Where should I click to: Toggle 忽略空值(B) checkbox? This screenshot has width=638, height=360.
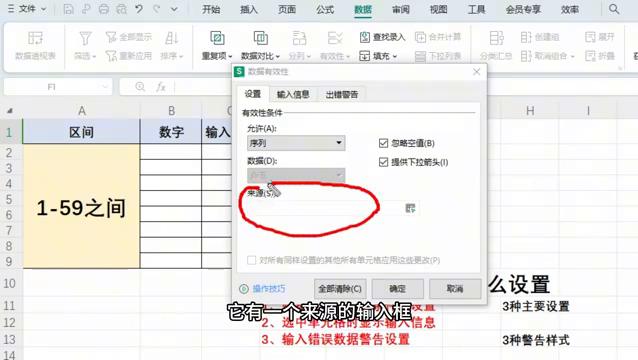(x=383, y=143)
